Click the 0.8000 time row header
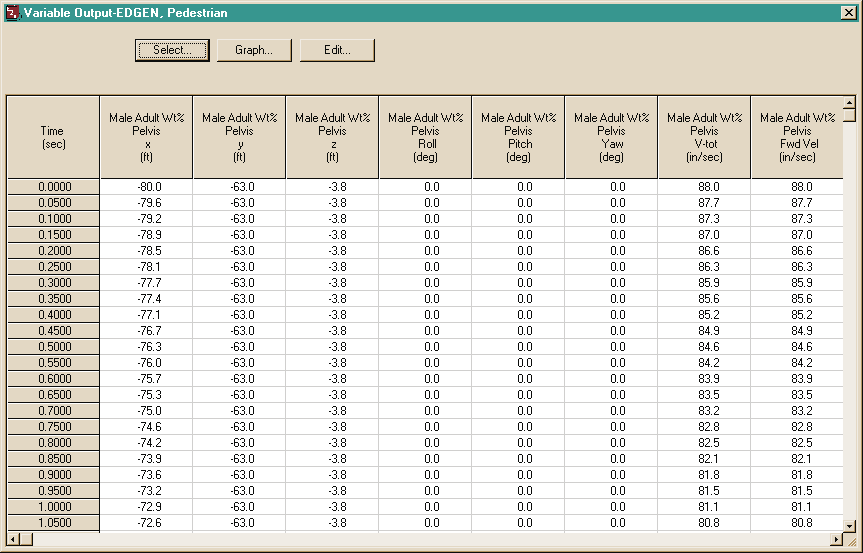863x553 pixels. (x=53, y=442)
